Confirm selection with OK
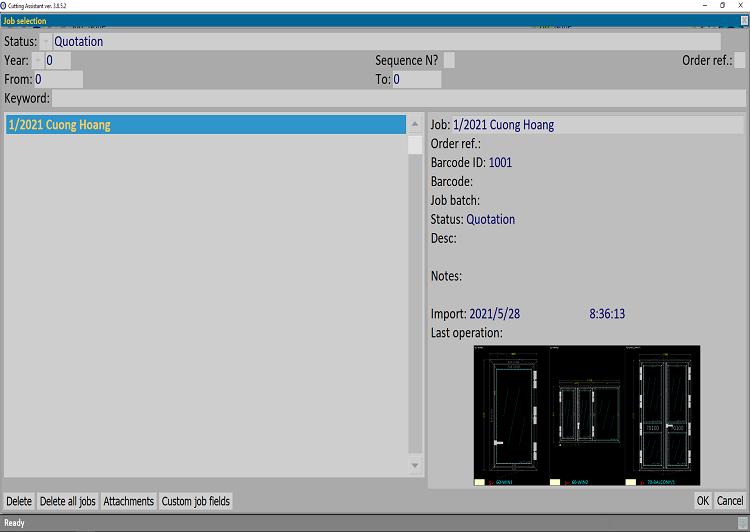The width and height of the screenshot is (750, 532). [703, 501]
